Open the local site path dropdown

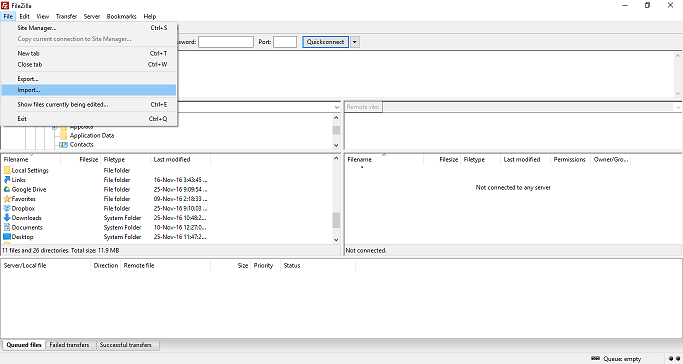tap(337, 107)
